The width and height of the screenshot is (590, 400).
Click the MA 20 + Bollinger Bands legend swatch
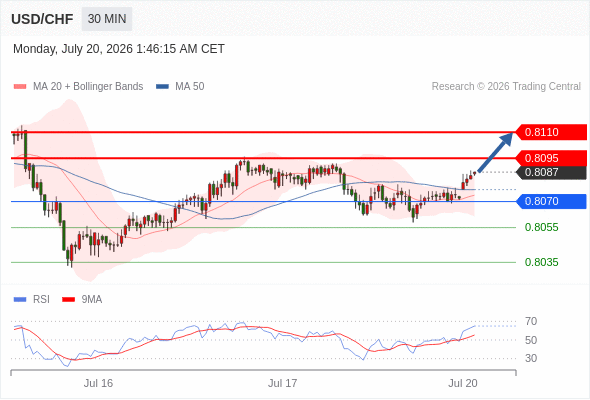(x=20, y=87)
